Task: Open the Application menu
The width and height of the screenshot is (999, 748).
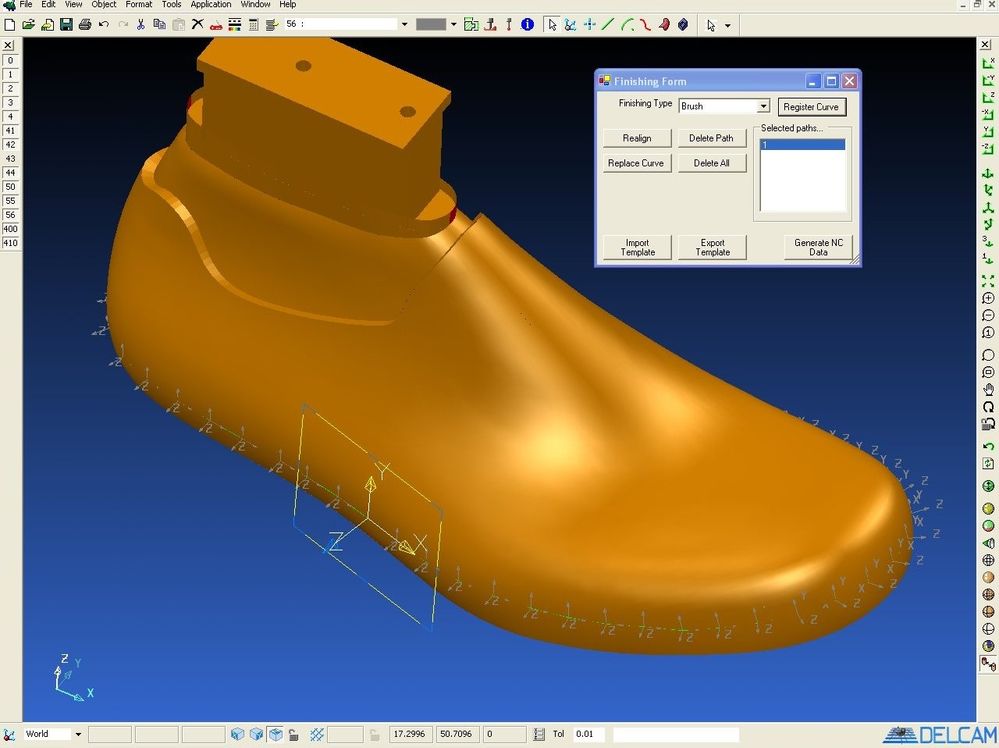Action: (x=211, y=5)
